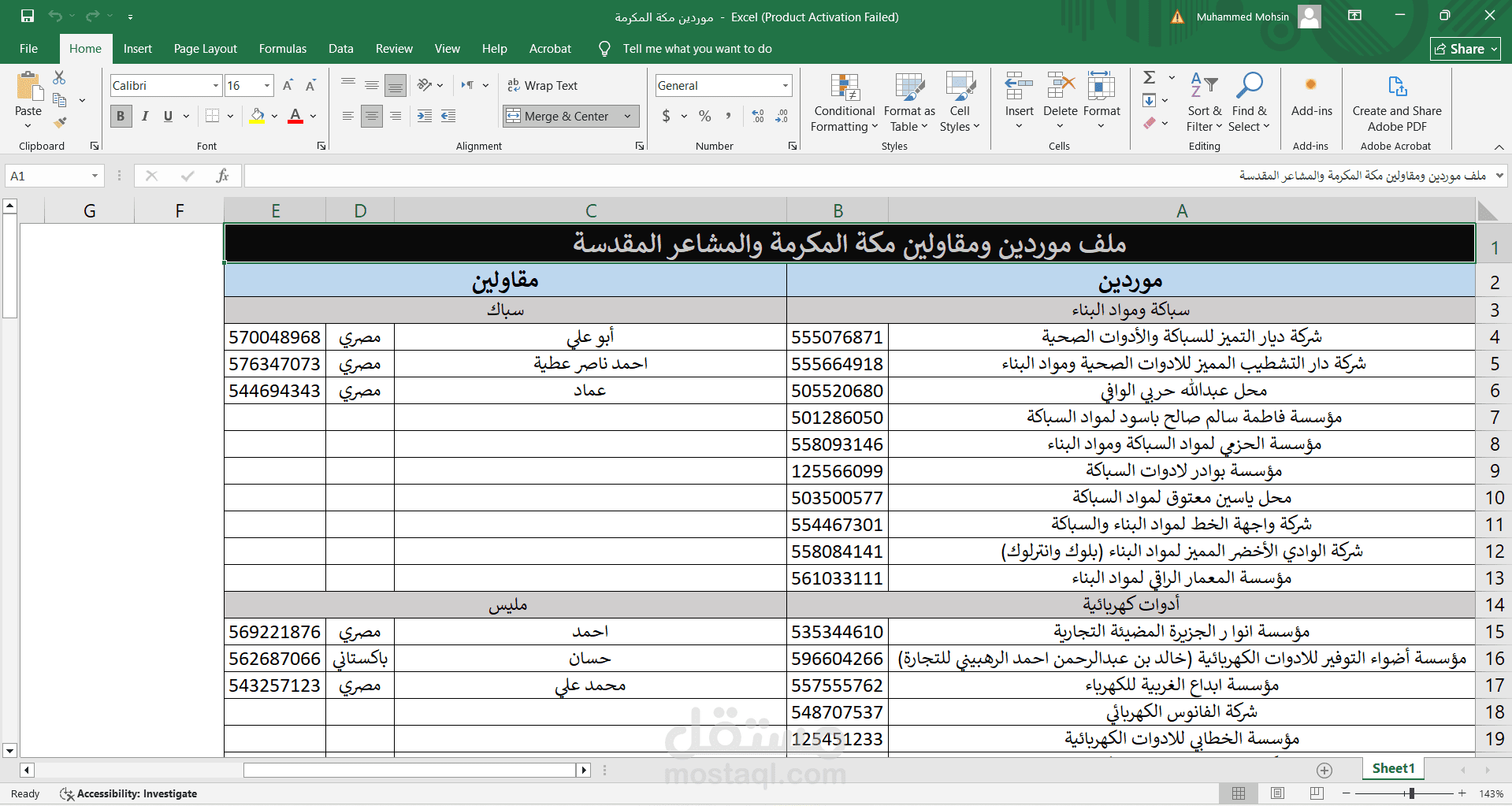Open Sort & Filter dropdown

1204,103
